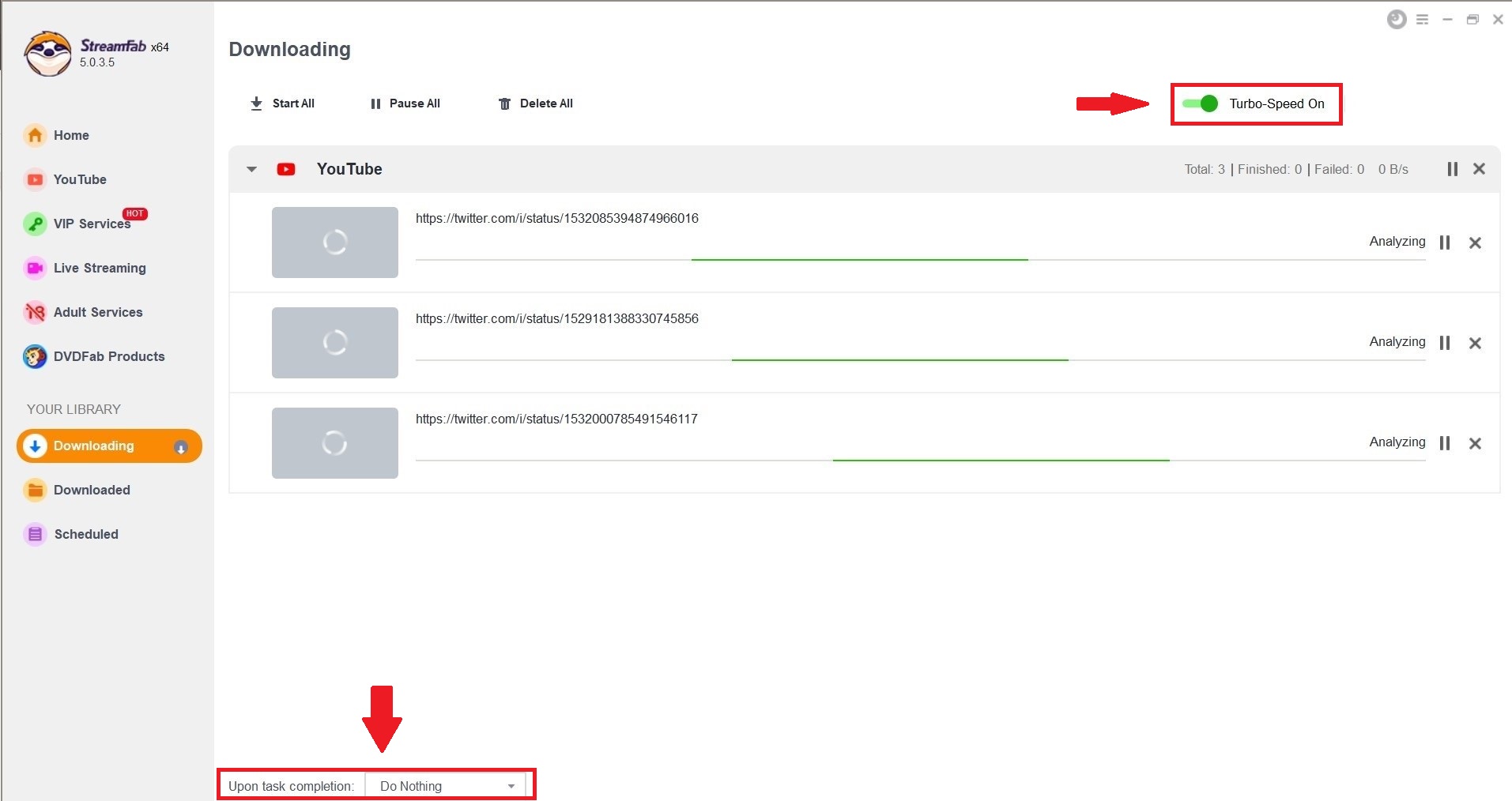Open the Downloaded library
Screen dimensions: 1512x801
click(77, 490)
